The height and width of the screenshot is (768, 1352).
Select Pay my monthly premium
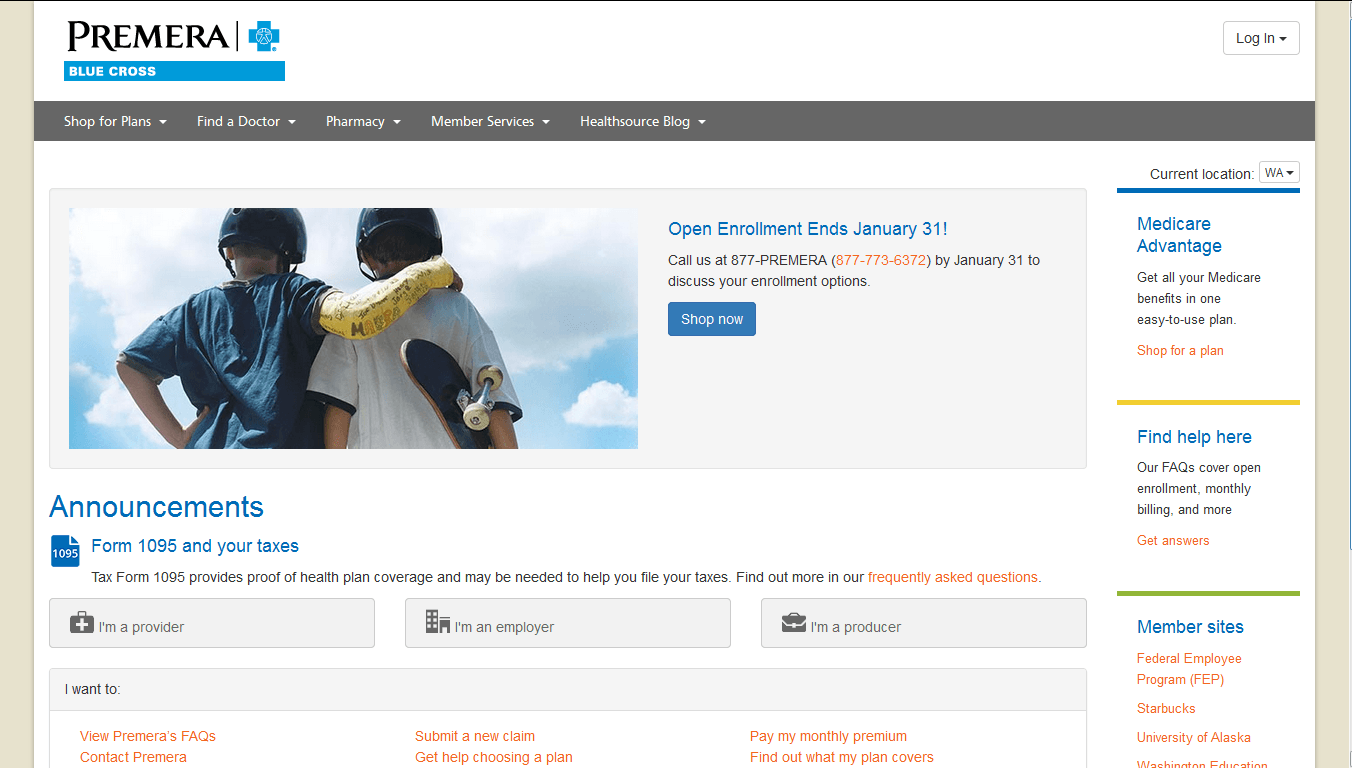[x=828, y=735]
